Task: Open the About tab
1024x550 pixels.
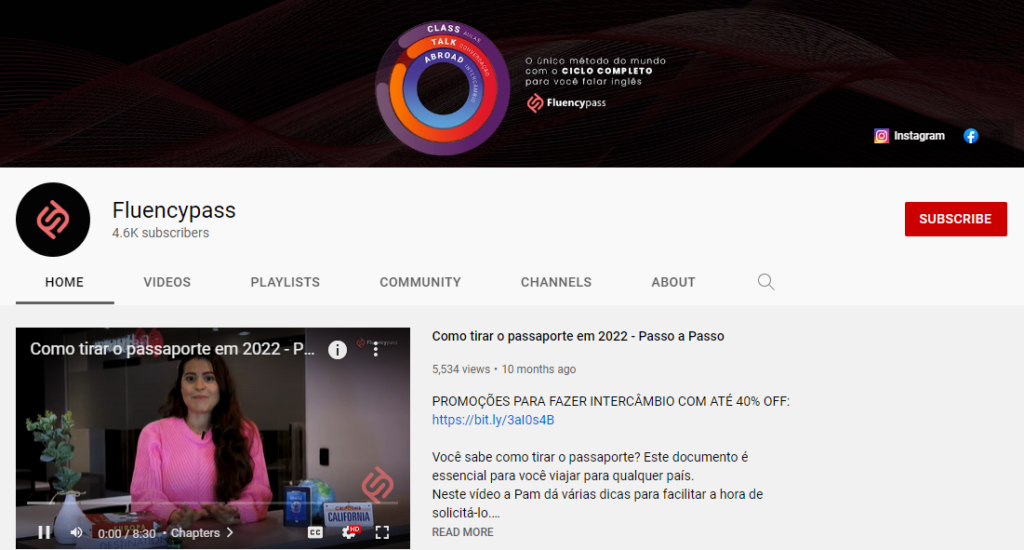Action: (673, 282)
